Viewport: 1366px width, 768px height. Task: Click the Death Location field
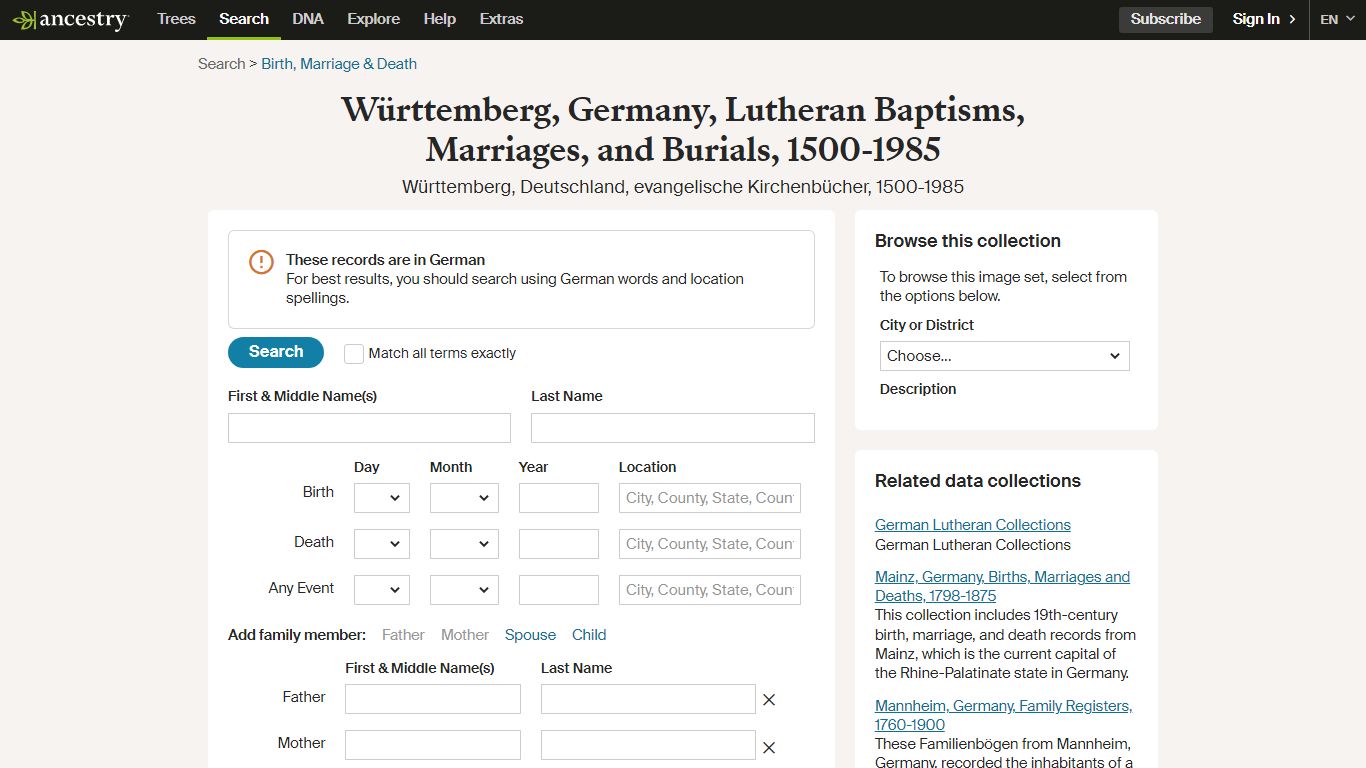[710, 544]
